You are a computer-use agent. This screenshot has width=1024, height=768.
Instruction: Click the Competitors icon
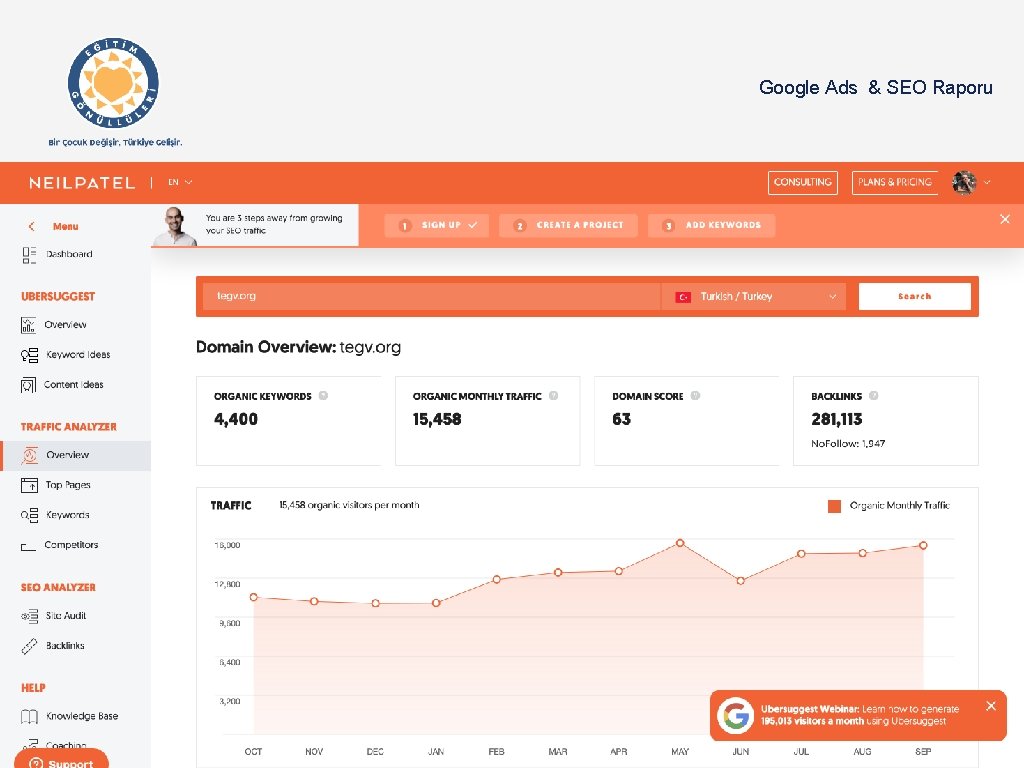28,546
